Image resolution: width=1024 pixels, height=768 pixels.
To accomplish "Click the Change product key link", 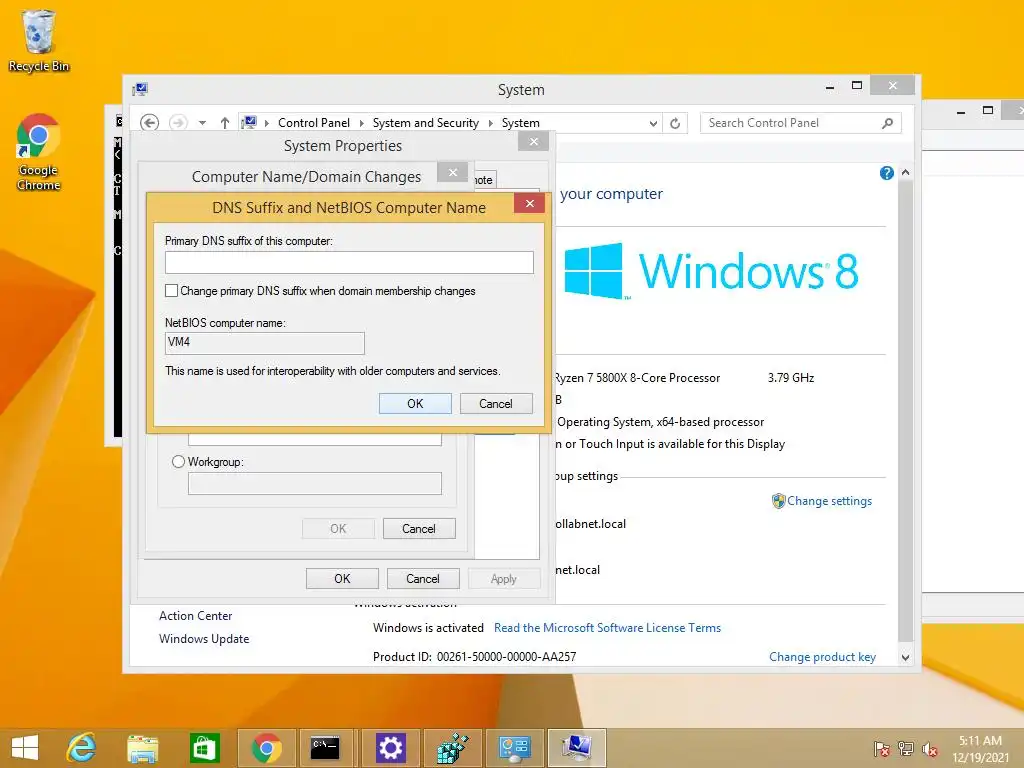I will (x=822, y=657).
